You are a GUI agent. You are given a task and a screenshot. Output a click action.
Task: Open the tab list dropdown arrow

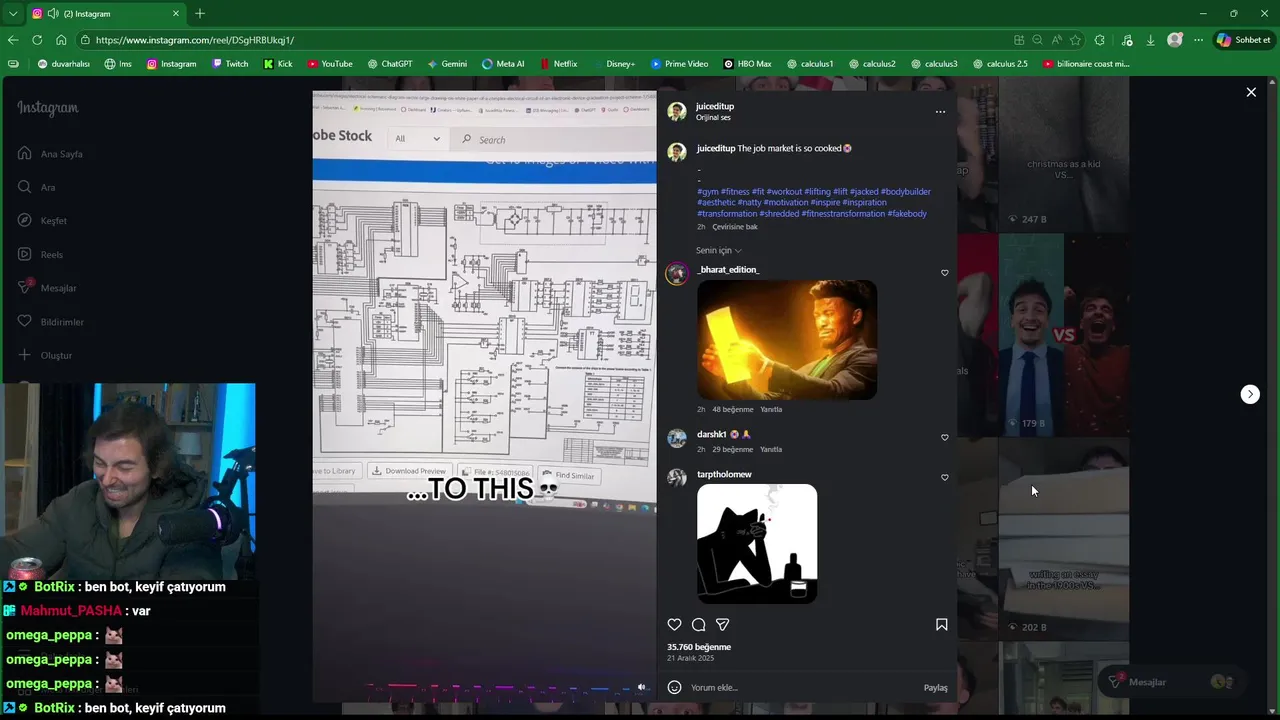pos(12,13)
